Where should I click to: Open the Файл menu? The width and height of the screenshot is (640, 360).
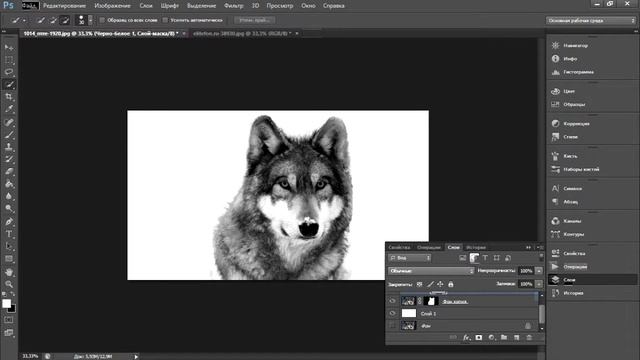[30, 6]
